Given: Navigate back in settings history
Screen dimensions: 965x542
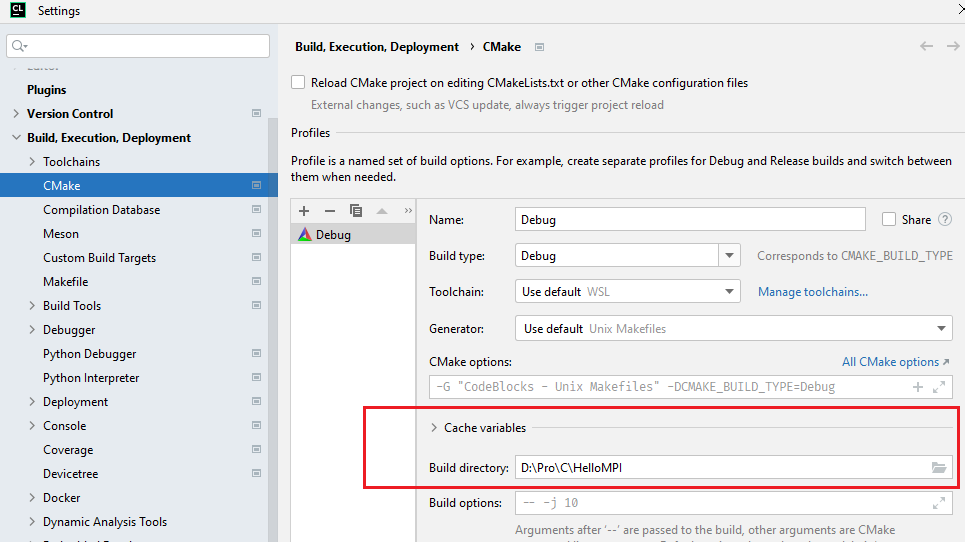Looking at the screenshot, I should (x=926, y=47).
